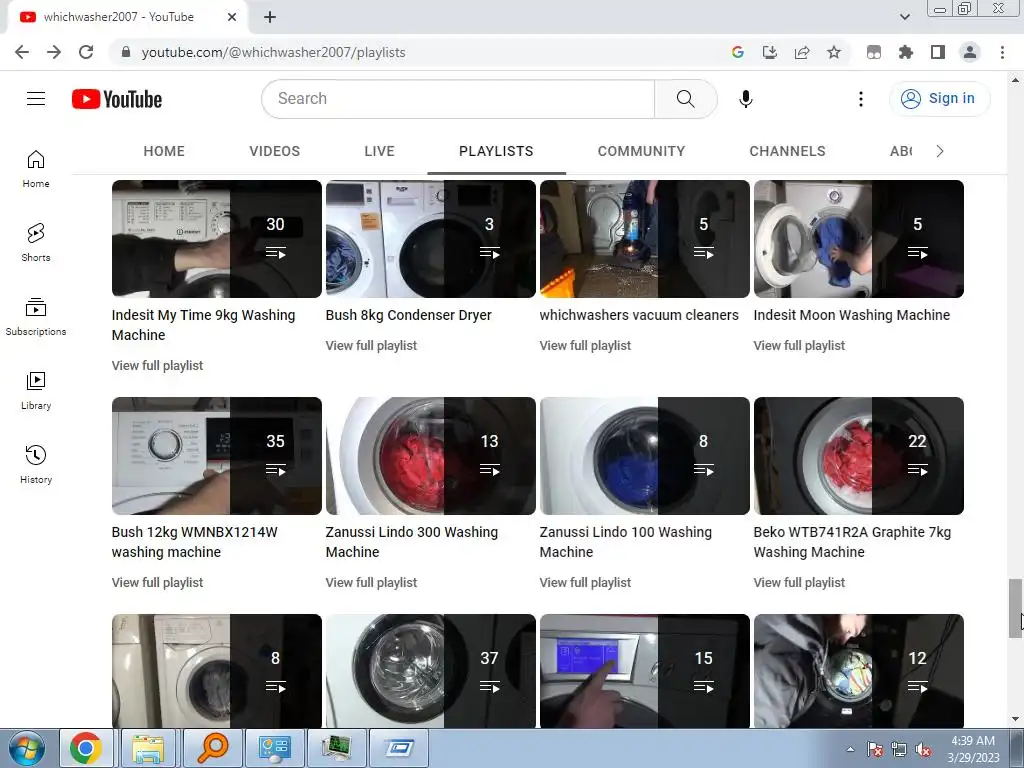The width and height of the screenshot is (1024, 768).
Task: Click the muted volume tray icon
Action: click(x=923, y=749)
